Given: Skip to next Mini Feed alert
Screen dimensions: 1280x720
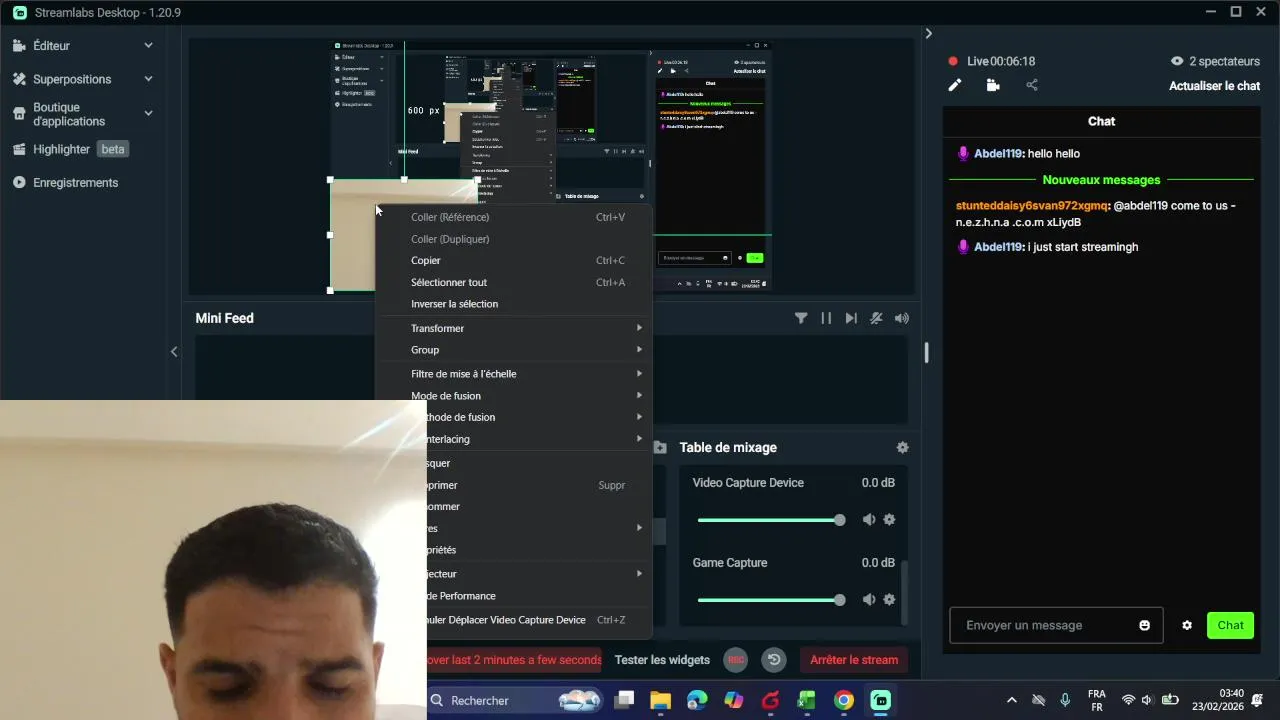Looking at the screenshot, I should pos(851,318).
